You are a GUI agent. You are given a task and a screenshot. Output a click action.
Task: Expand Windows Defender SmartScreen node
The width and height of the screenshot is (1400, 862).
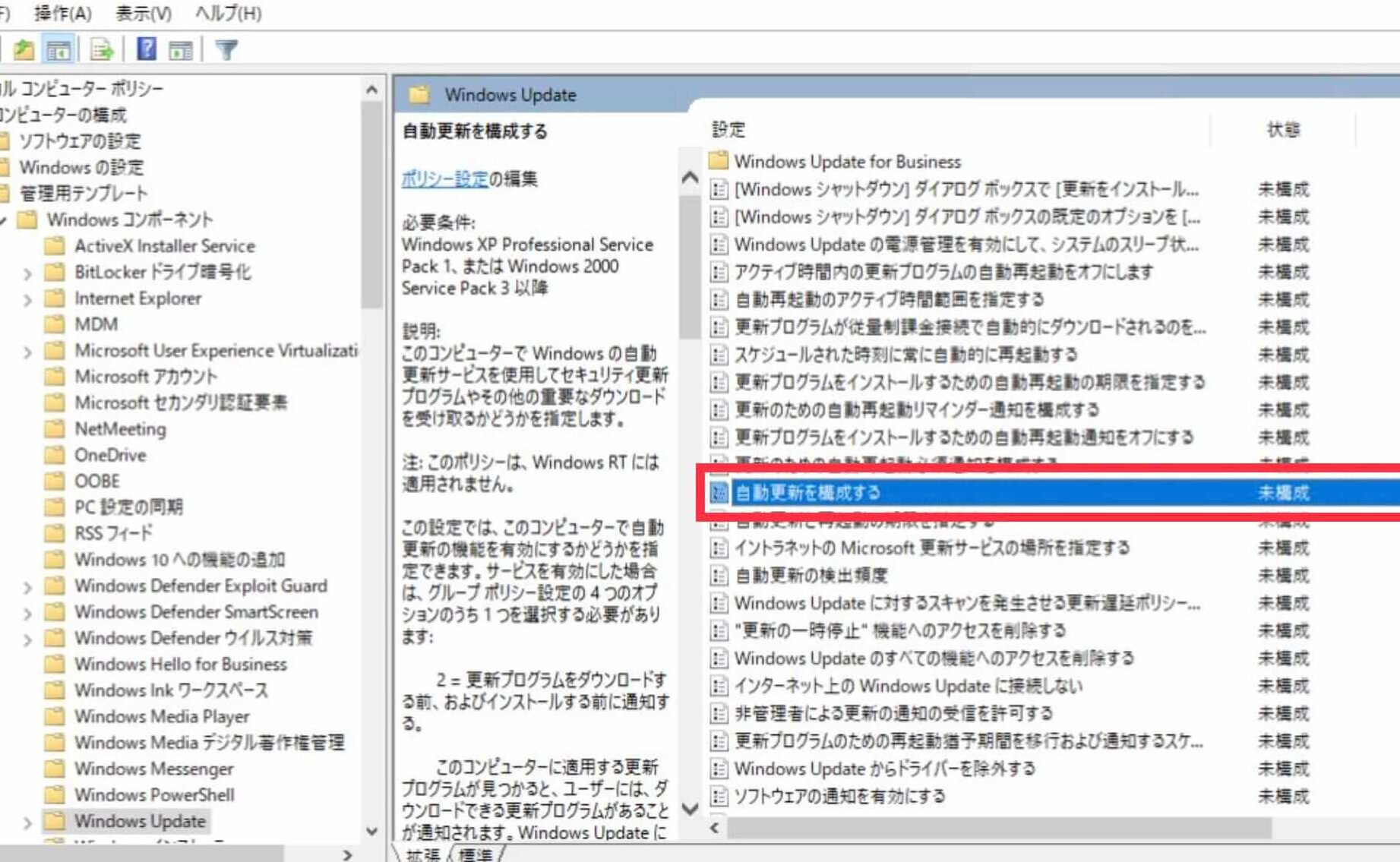click(x=27, y=613)
